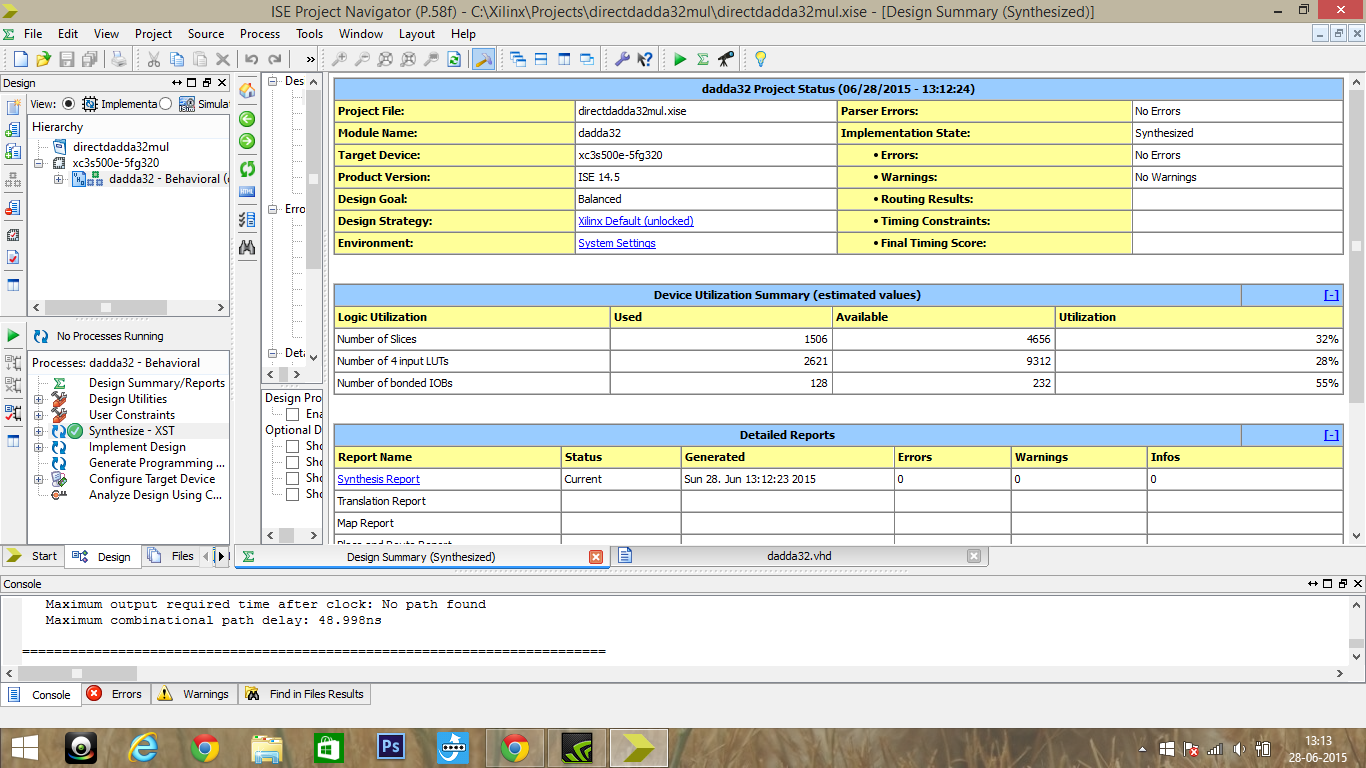The height and width of the screenshot is (768, 1366).
Task: Click the tile windows horizontally toolbar icon
Action: [x=541, y=59]
